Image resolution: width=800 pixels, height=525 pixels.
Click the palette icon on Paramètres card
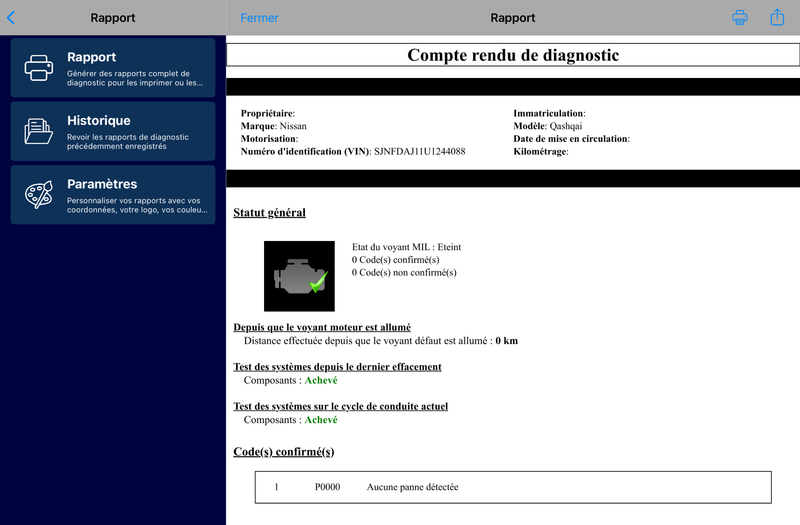pos(39,194)
